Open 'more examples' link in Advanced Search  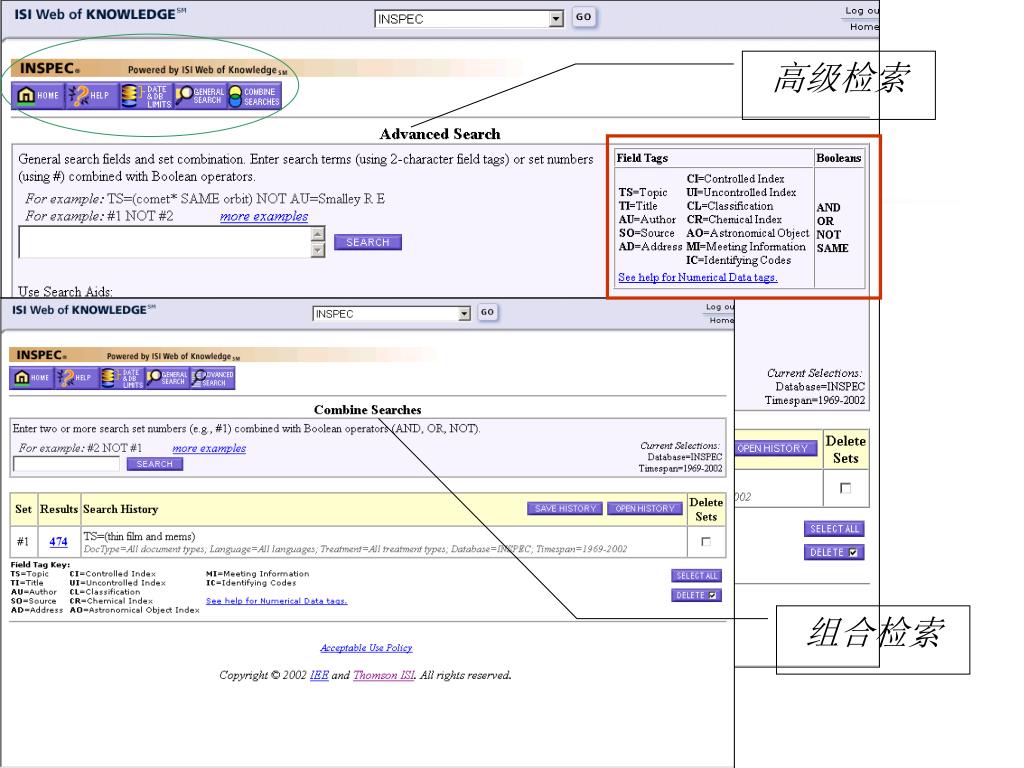pyautogui.click(x=264, y=216)
